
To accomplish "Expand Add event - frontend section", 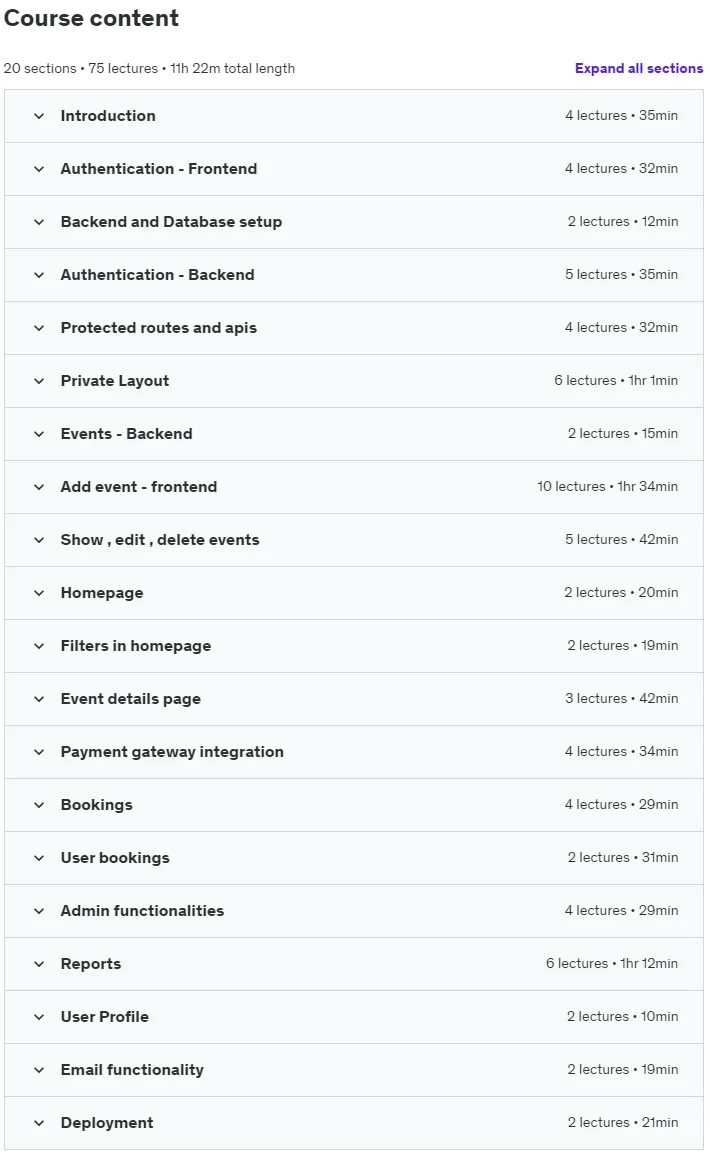I will (x=354, y=487).
